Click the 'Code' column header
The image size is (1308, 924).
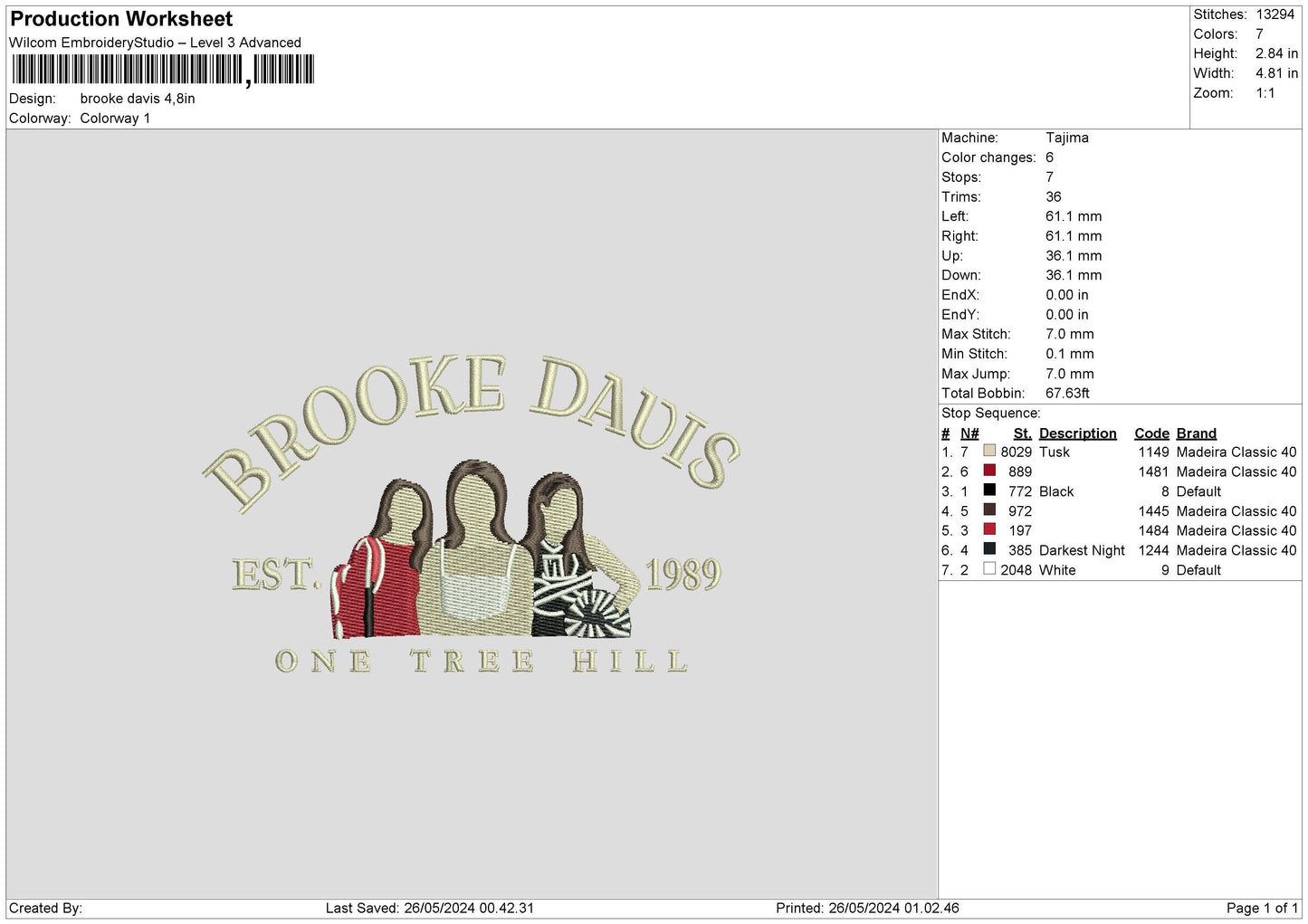coord(1152,433)
